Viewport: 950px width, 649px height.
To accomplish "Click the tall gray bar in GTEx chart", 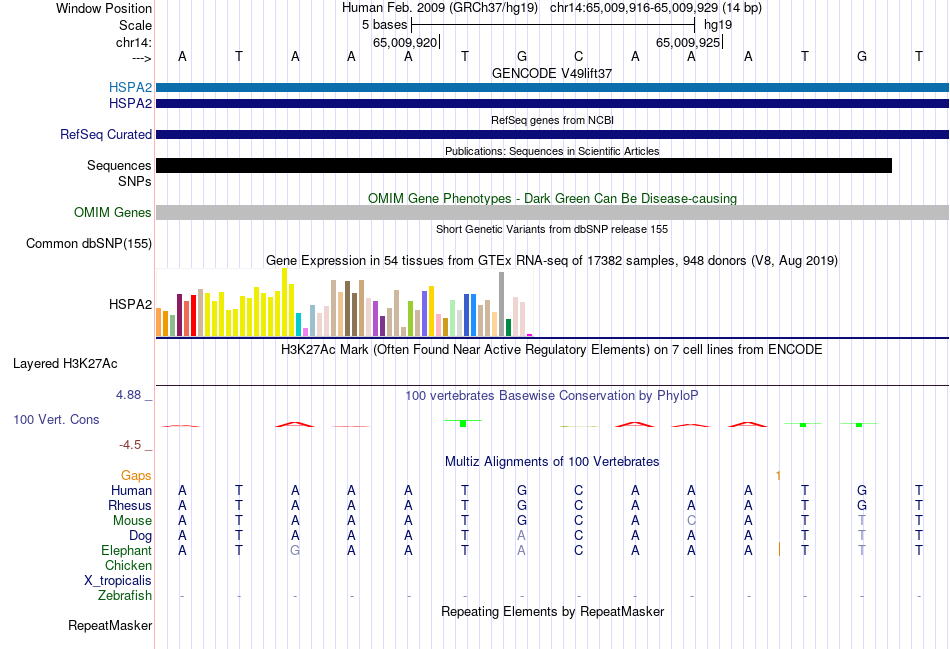I will (x=502, y=304).
